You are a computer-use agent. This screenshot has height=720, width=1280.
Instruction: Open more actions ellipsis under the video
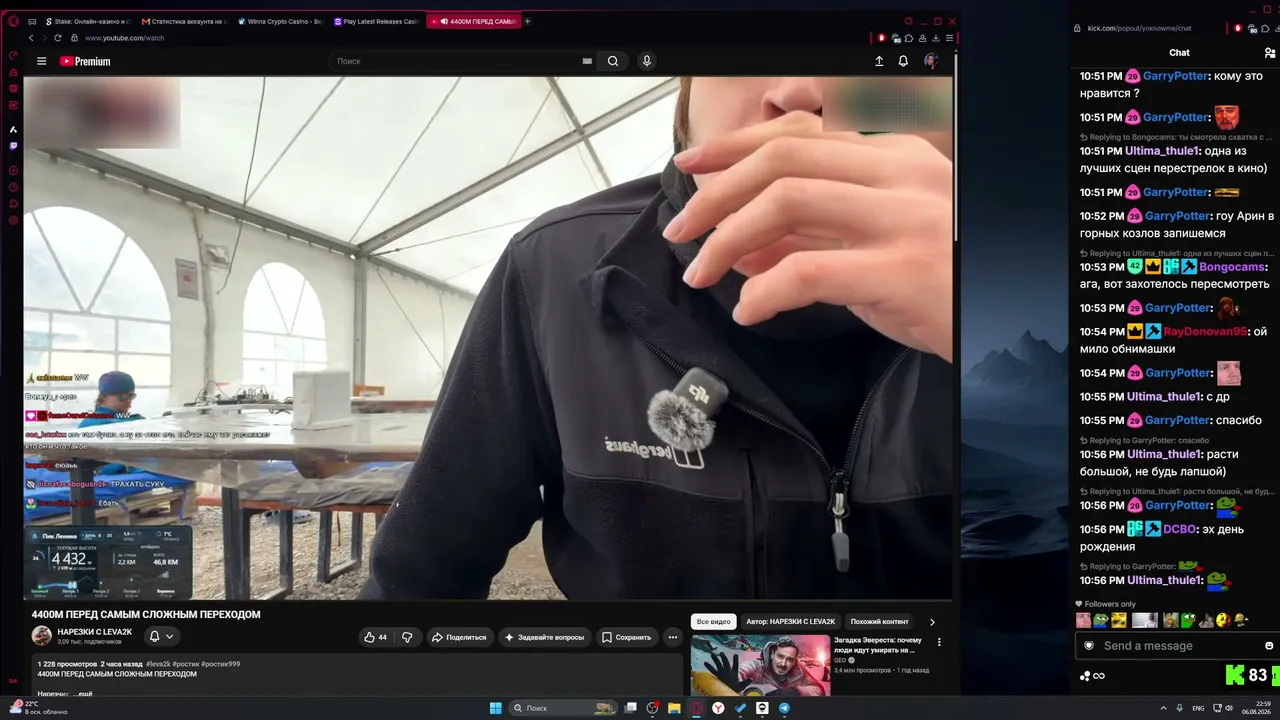(673, 637)
